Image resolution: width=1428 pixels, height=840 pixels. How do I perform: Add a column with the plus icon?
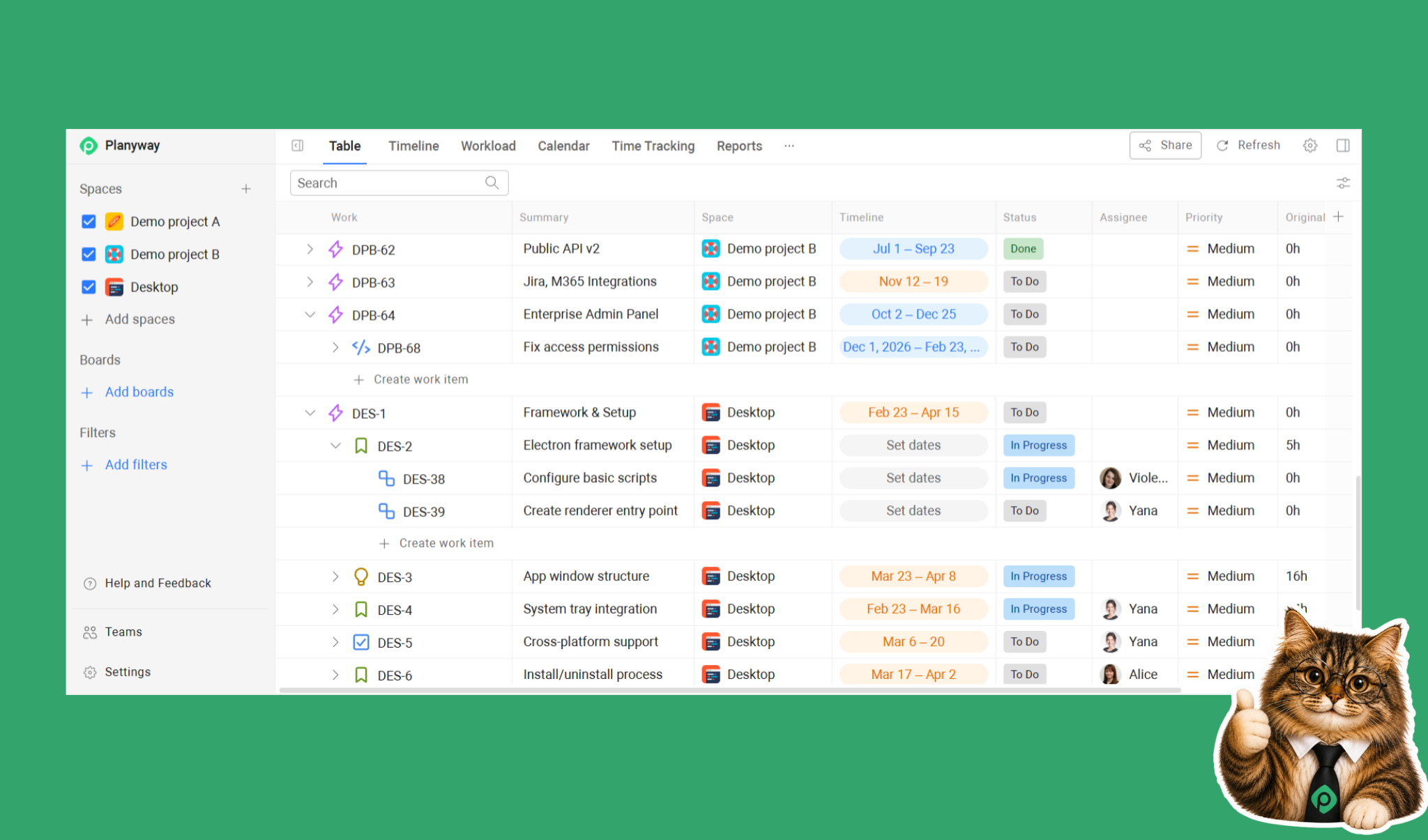(x=1338, y=217)
